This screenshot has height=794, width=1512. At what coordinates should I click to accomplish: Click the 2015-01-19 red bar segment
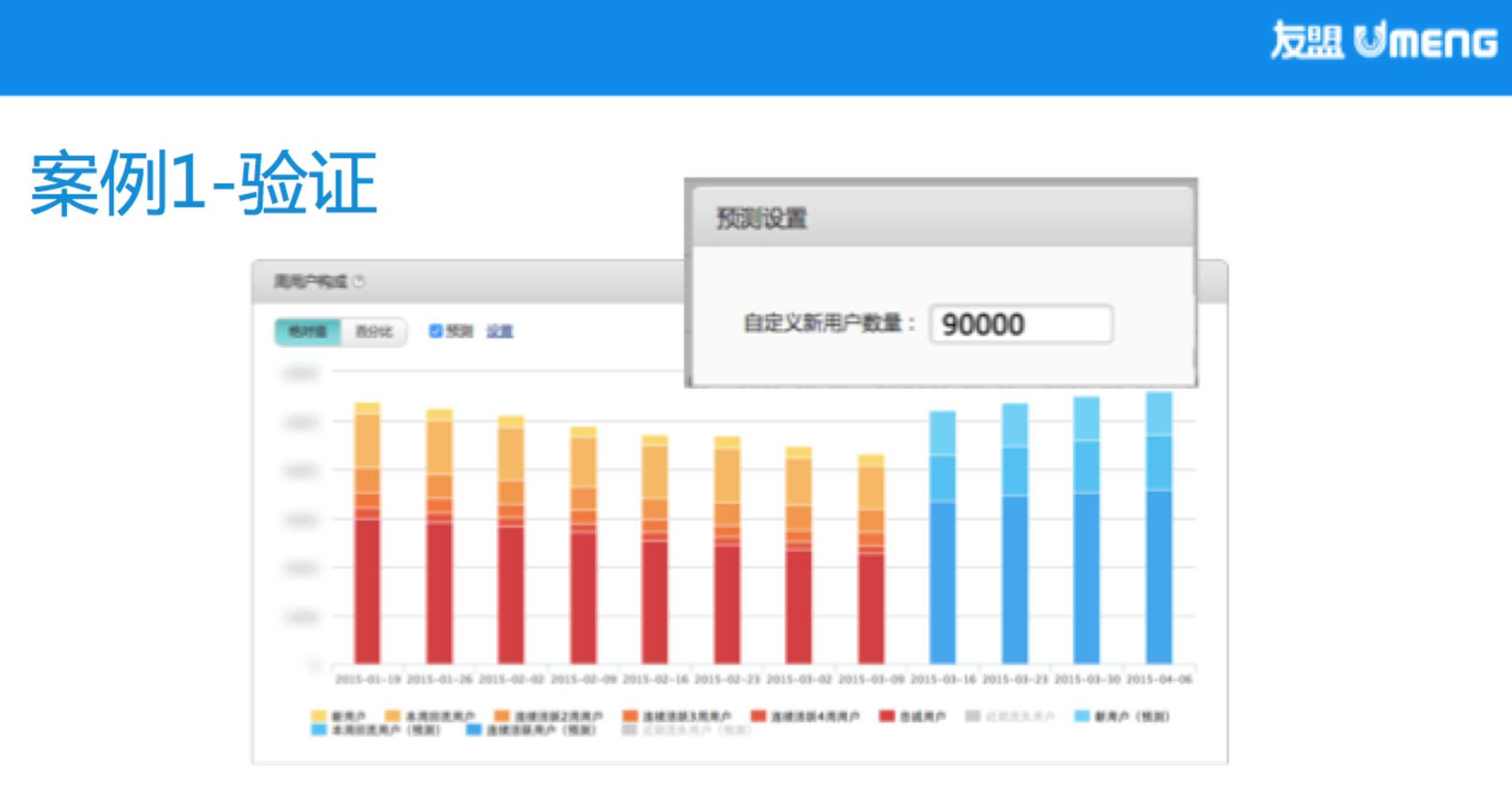click(367, 591)
